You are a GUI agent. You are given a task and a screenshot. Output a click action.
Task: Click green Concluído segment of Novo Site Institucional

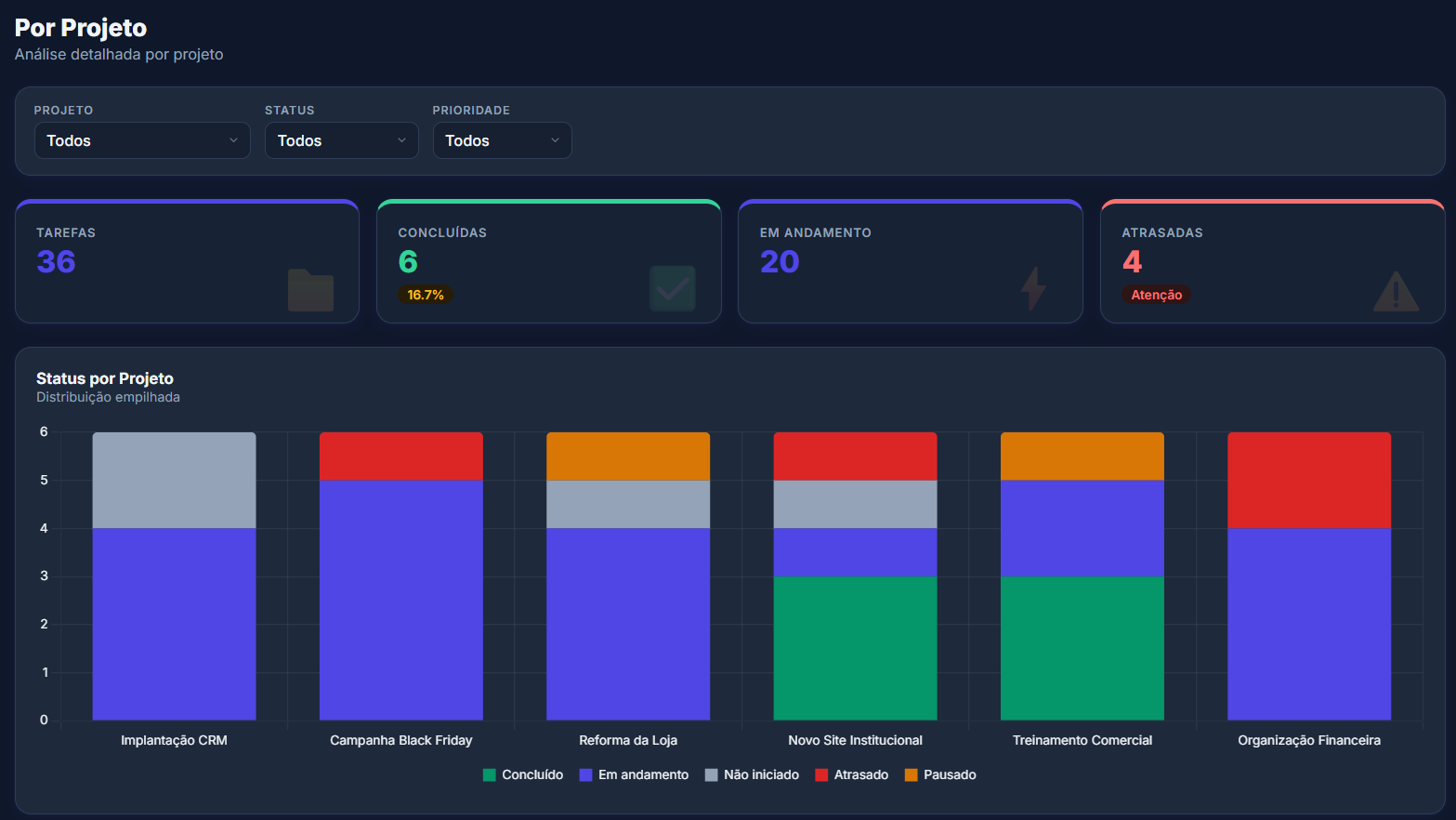click(x=855, y=648)
